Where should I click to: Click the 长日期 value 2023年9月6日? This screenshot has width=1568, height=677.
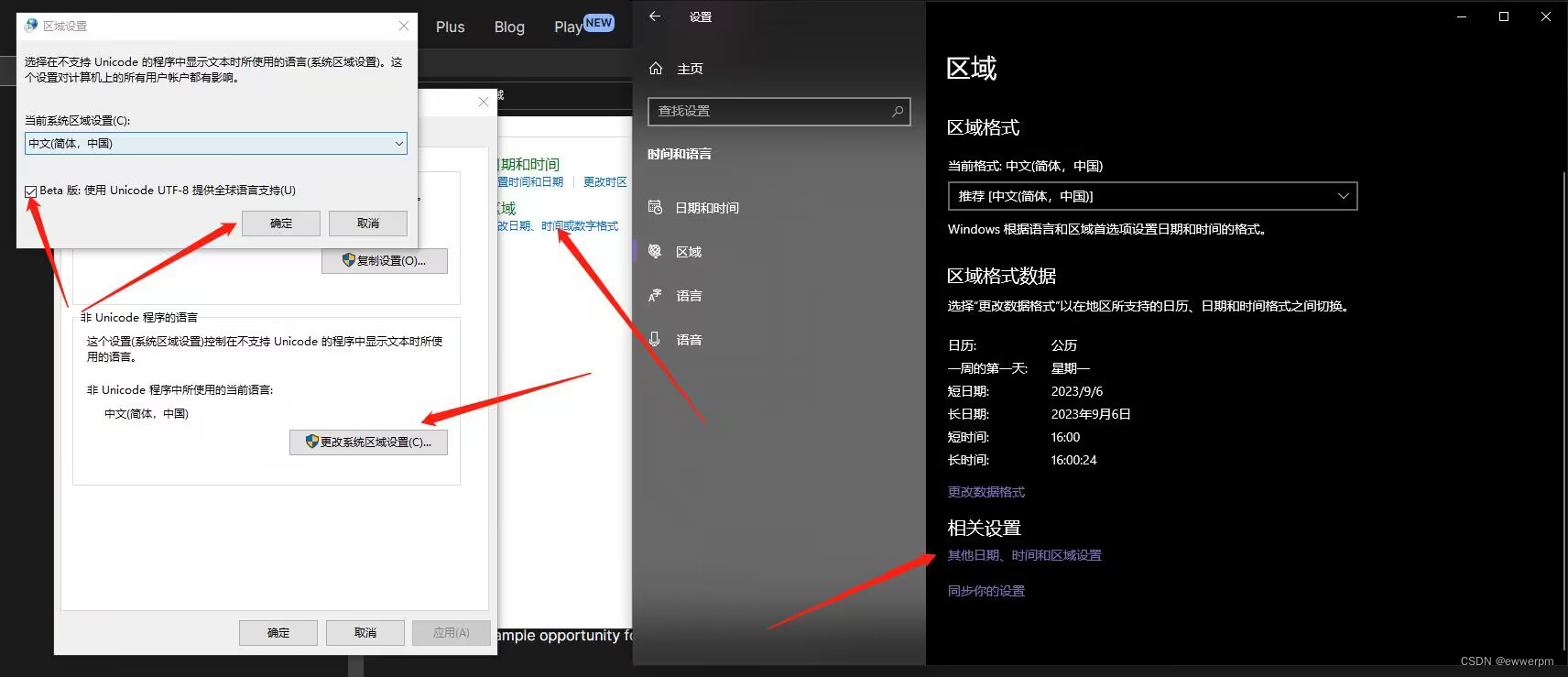pos(1091,414)
